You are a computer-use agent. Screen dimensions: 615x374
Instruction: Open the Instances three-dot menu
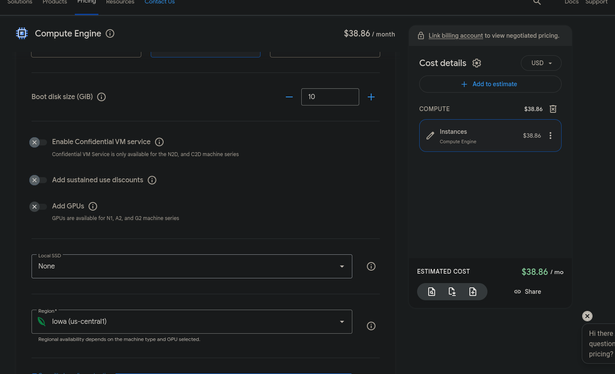(x=550, y=136)
